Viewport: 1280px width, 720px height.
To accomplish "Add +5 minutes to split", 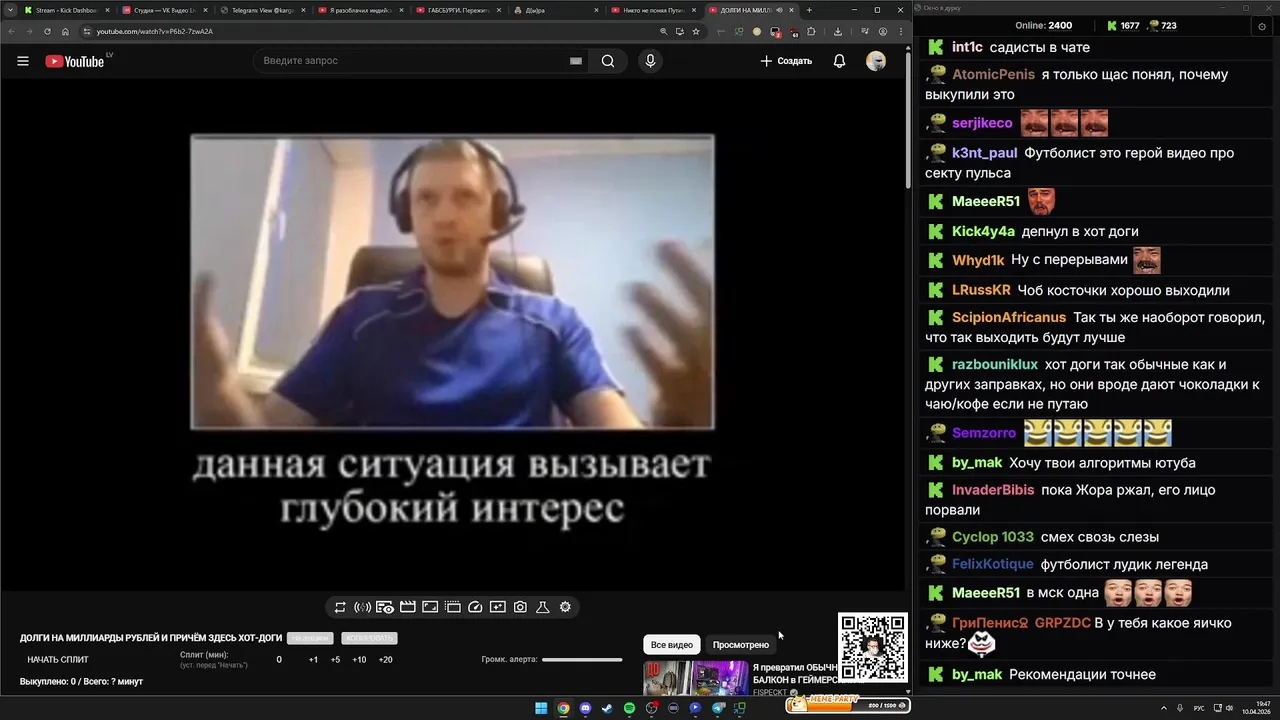I will pyautogui.click(x=335, y=659).
